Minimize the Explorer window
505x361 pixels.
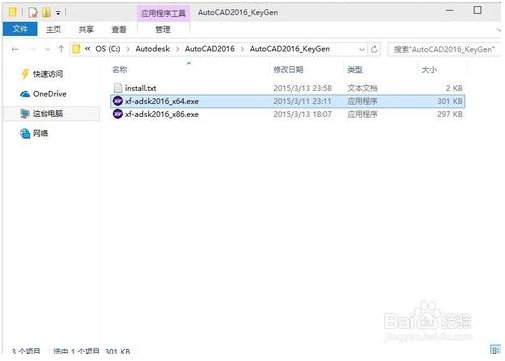[x=450, y=11]
